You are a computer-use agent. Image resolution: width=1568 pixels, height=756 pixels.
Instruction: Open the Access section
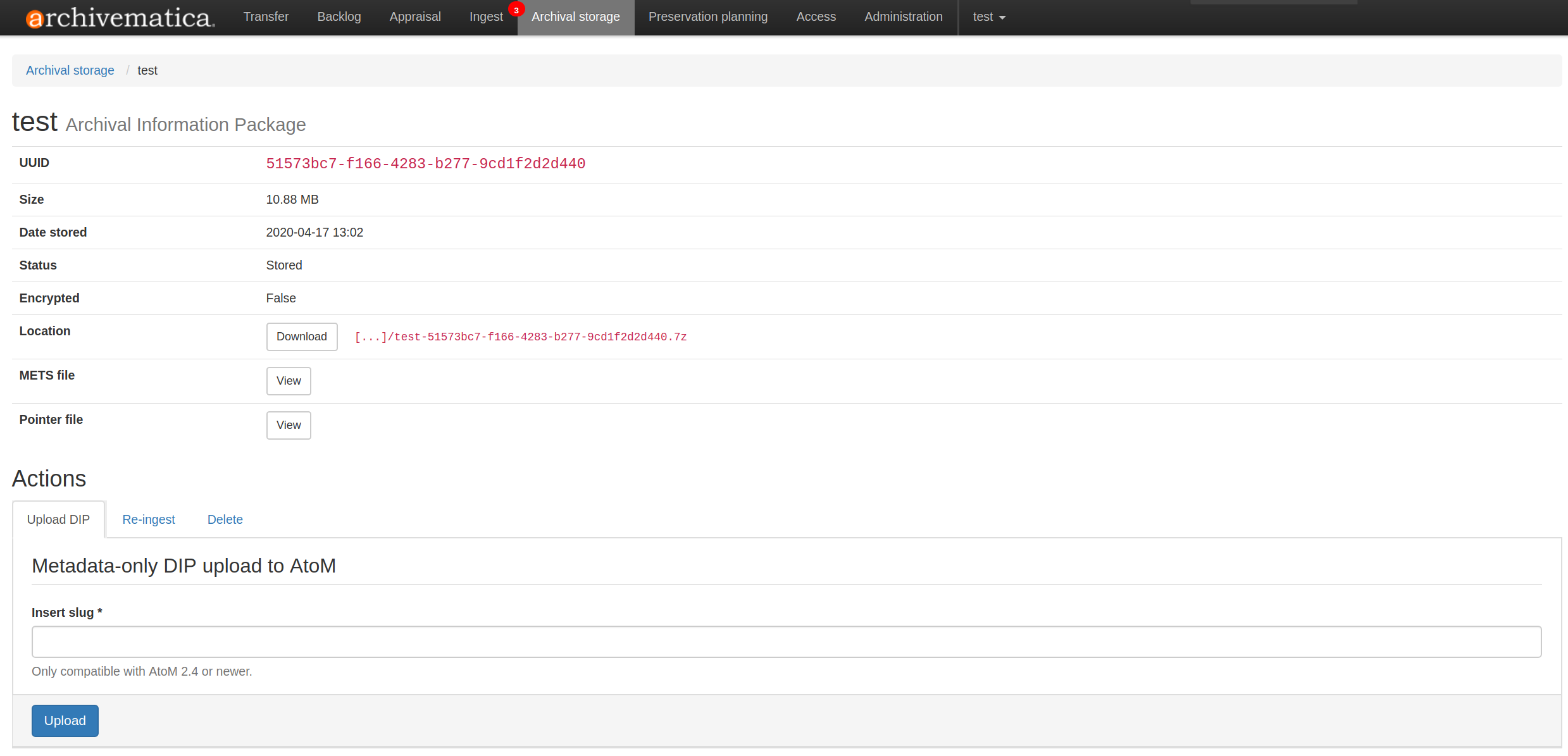[x=816, y=17]
